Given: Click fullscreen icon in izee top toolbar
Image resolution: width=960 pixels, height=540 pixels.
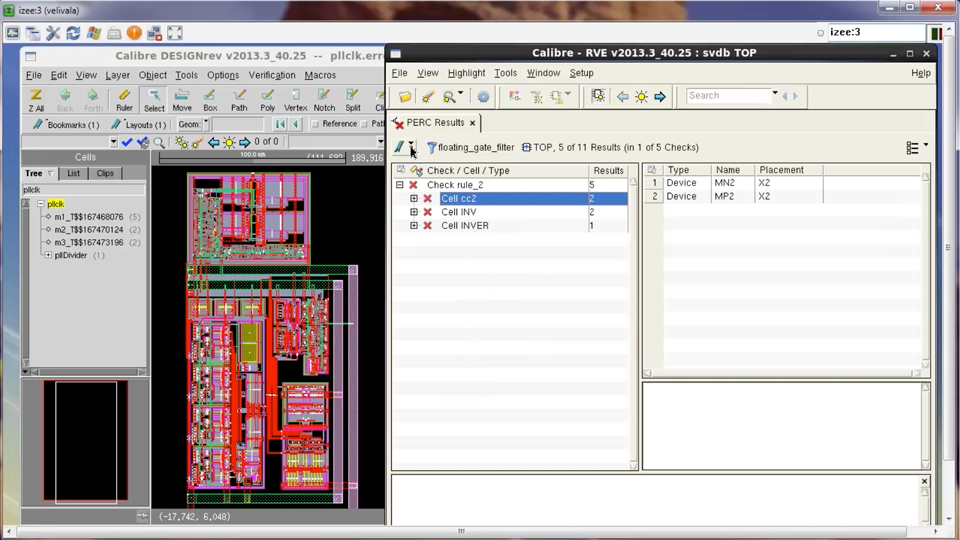Looking at the screenshot, I should [x=174, y=33].
